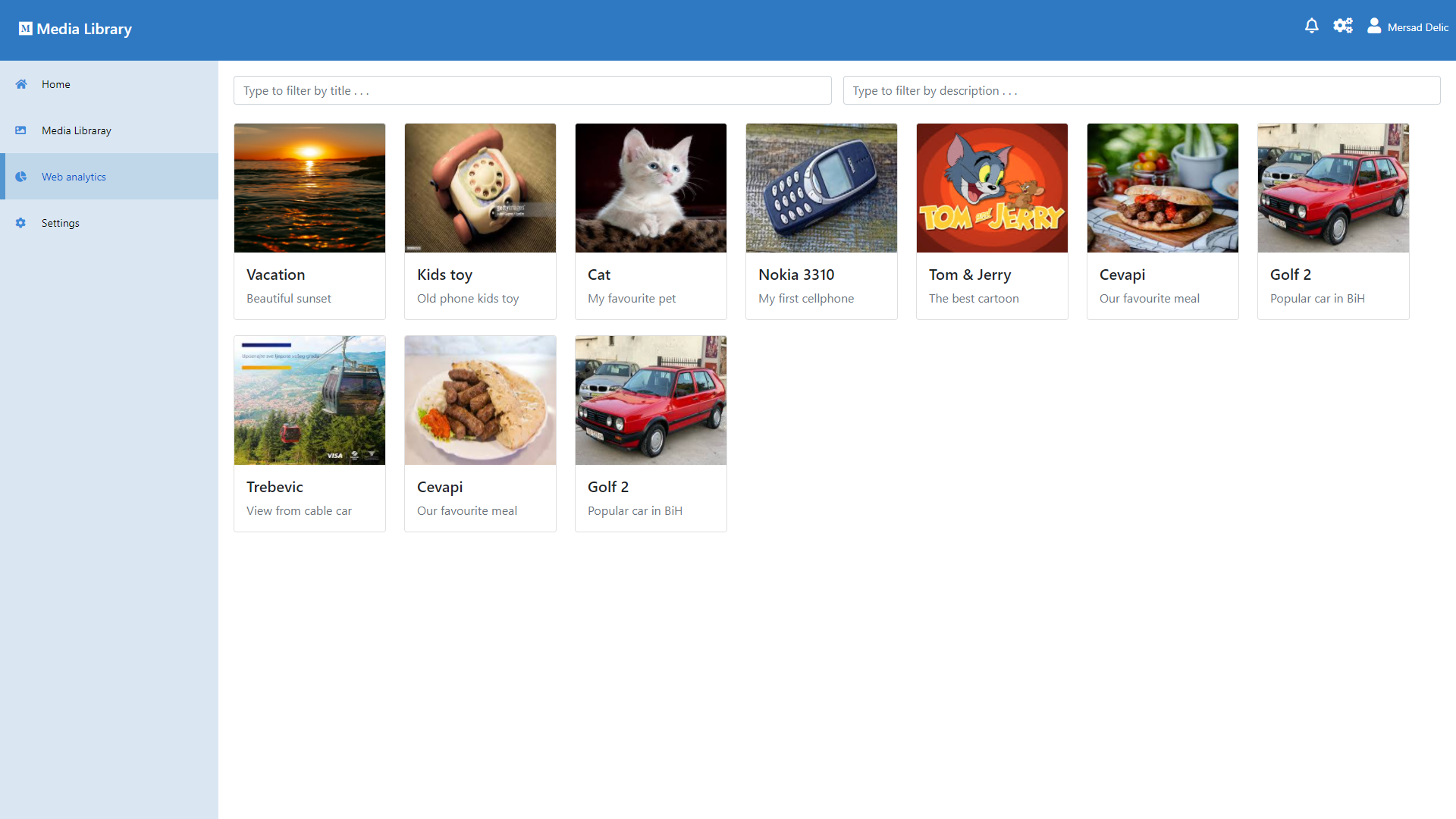Click the description filter input box
1456x819 pixels.
tap(1142, 90)
